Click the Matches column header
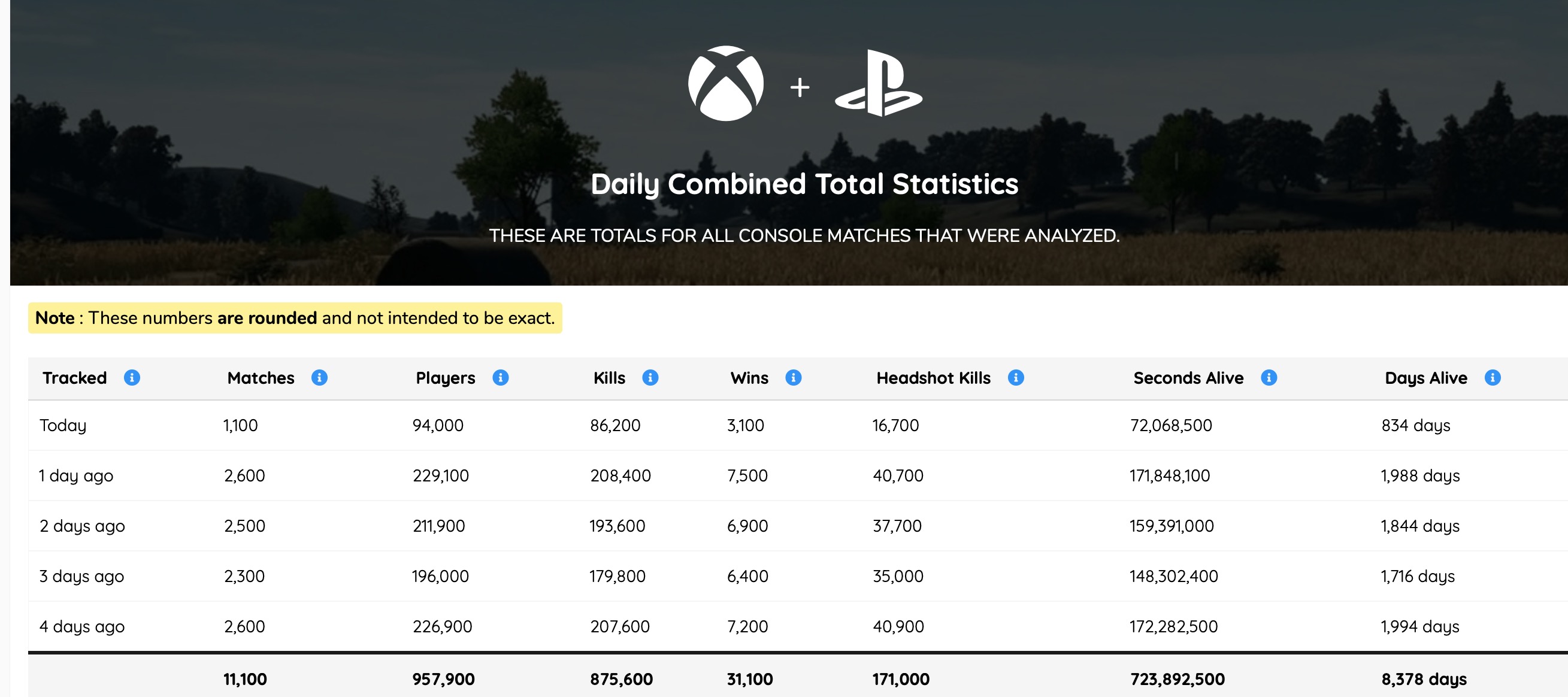This screenshot has height=697, width=1568. [x=261, y=378]
